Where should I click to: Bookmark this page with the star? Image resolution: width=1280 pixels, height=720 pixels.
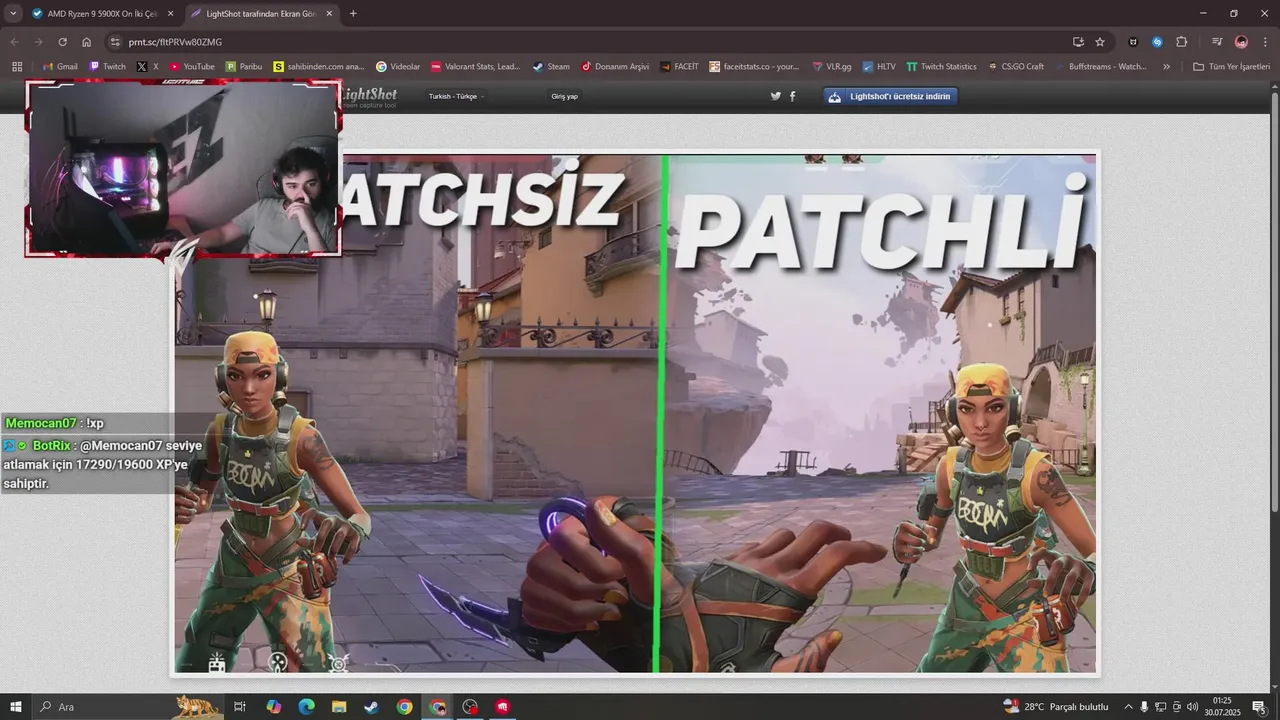(1100, 42)
